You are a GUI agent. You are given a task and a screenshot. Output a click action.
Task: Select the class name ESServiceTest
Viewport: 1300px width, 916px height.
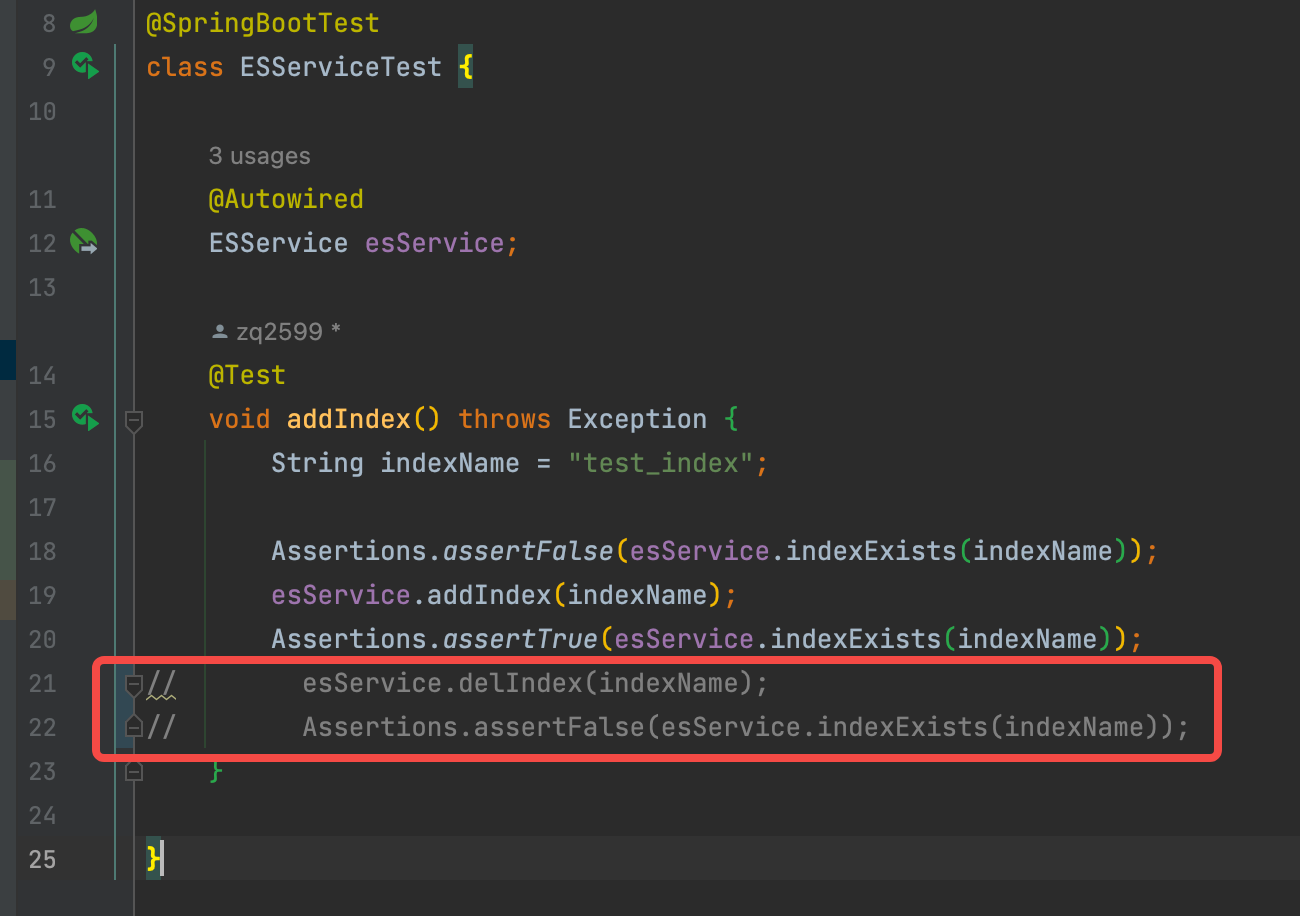tap(340, 66)
